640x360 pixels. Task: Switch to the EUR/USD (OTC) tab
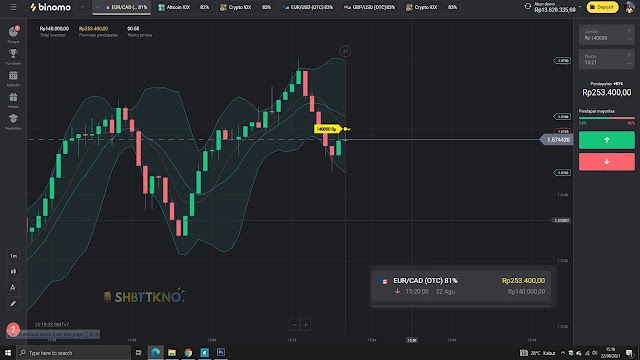pos(308,7)
